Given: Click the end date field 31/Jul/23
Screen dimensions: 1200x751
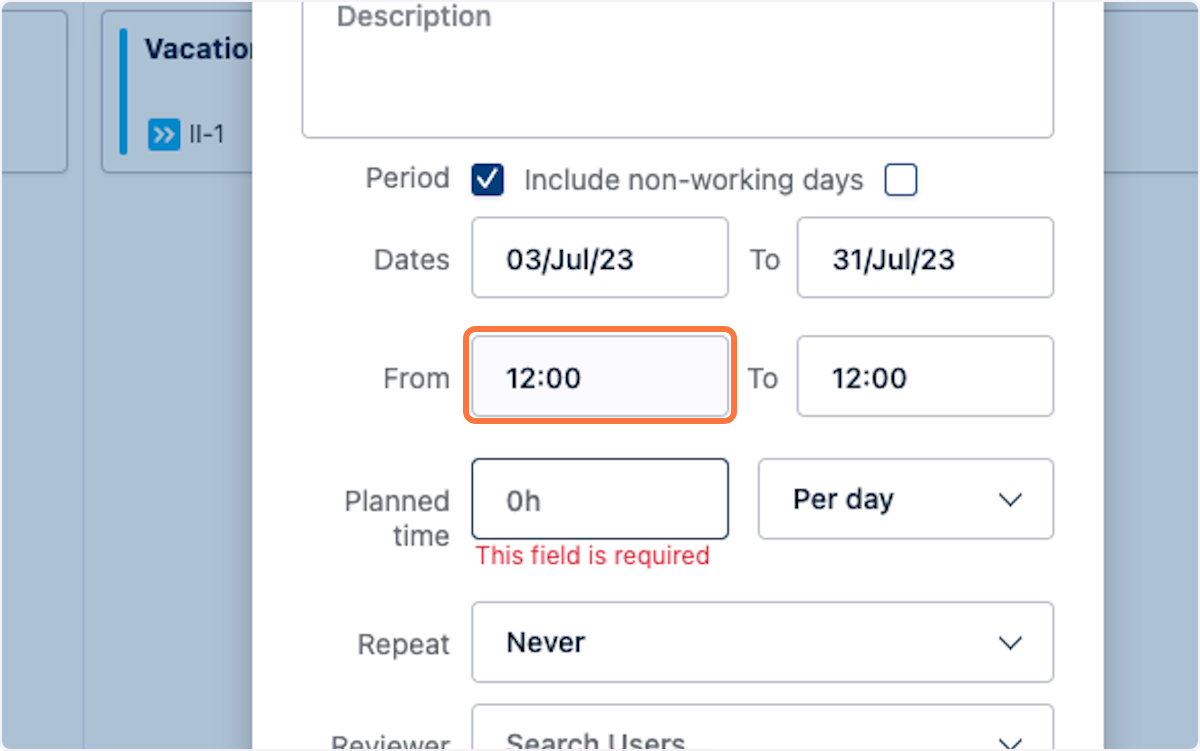Looking at the screenshot, I should (925, 258).
